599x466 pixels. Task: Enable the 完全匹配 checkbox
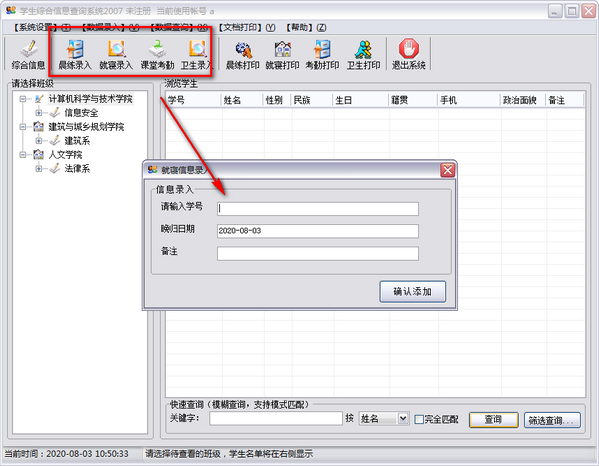coord(419,419)
